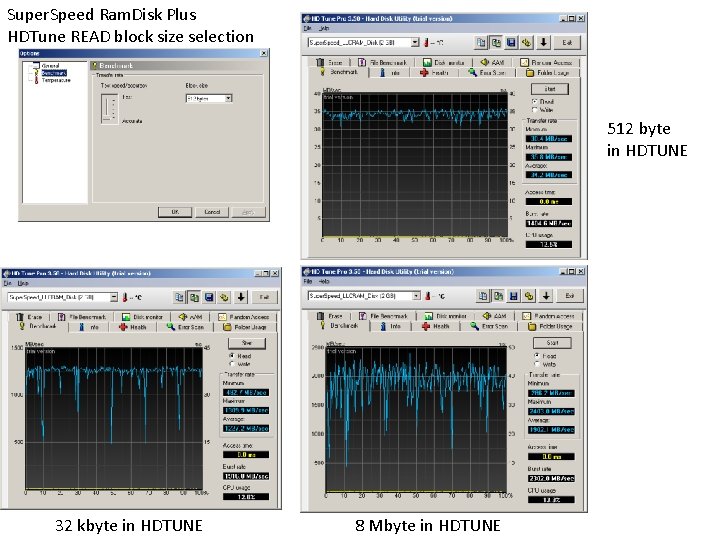The width and height of the screenshot is (720, 540).
Task: Open options icon in 32 kbyte window toolbar
Action: point(224,297)
